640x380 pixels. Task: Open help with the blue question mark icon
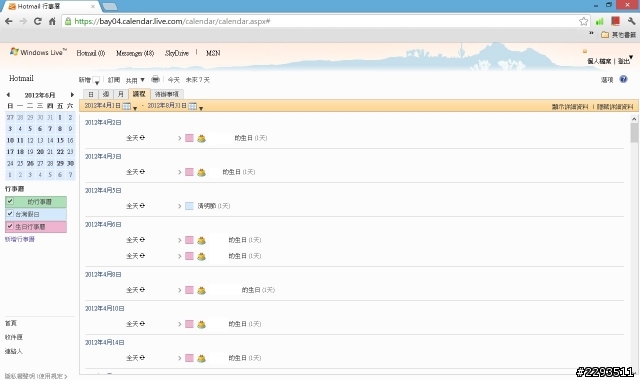(x=623, y=79)
